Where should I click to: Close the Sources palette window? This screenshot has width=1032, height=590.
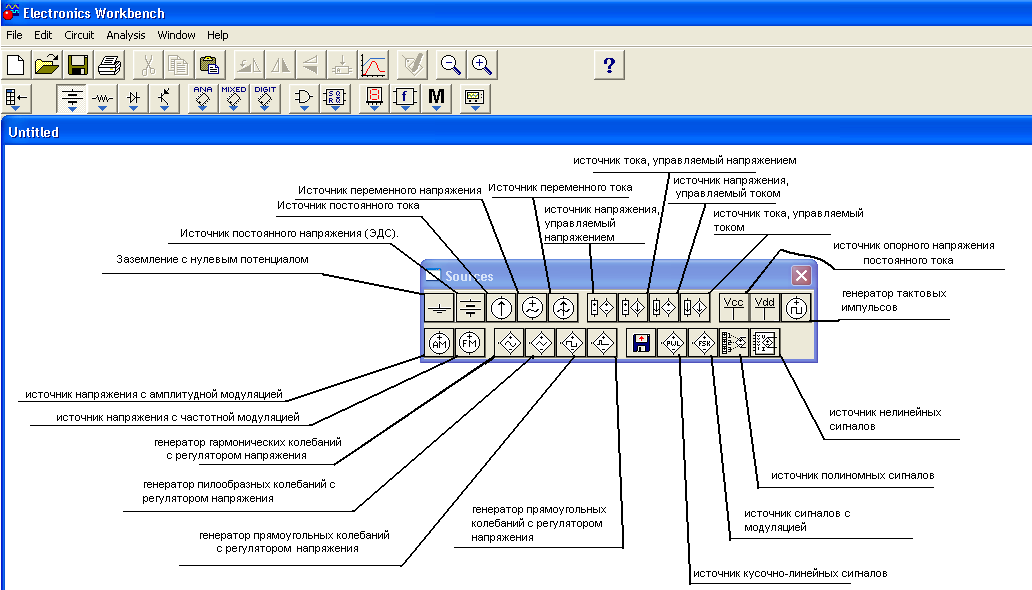coord(801,275)
